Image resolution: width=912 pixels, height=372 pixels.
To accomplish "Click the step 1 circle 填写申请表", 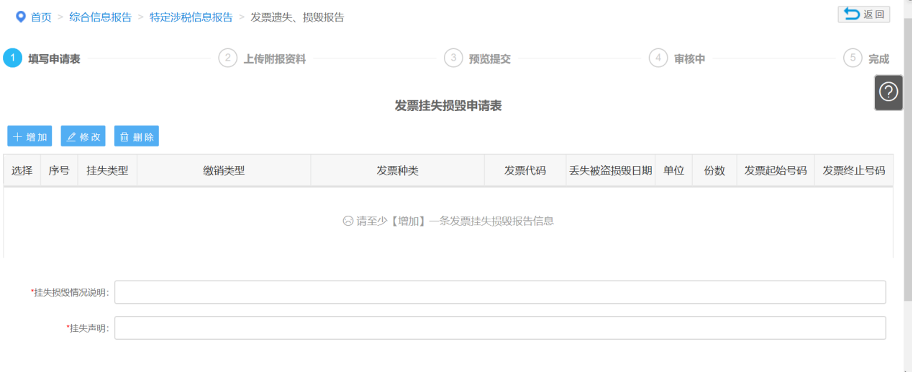I will click(12, 58).
